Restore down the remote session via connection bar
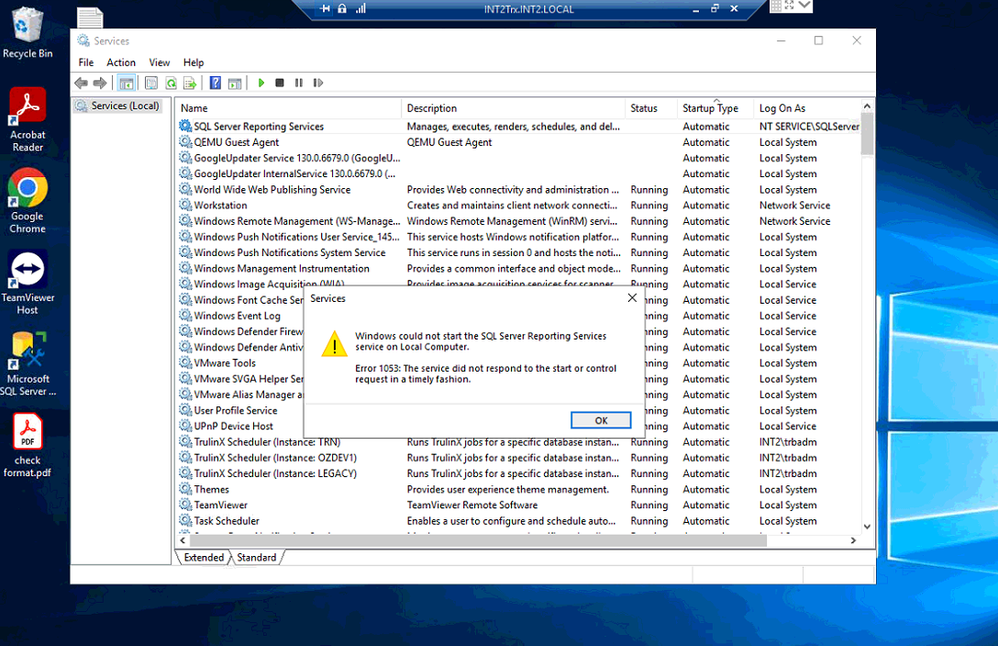 click(x=715, y=9)
